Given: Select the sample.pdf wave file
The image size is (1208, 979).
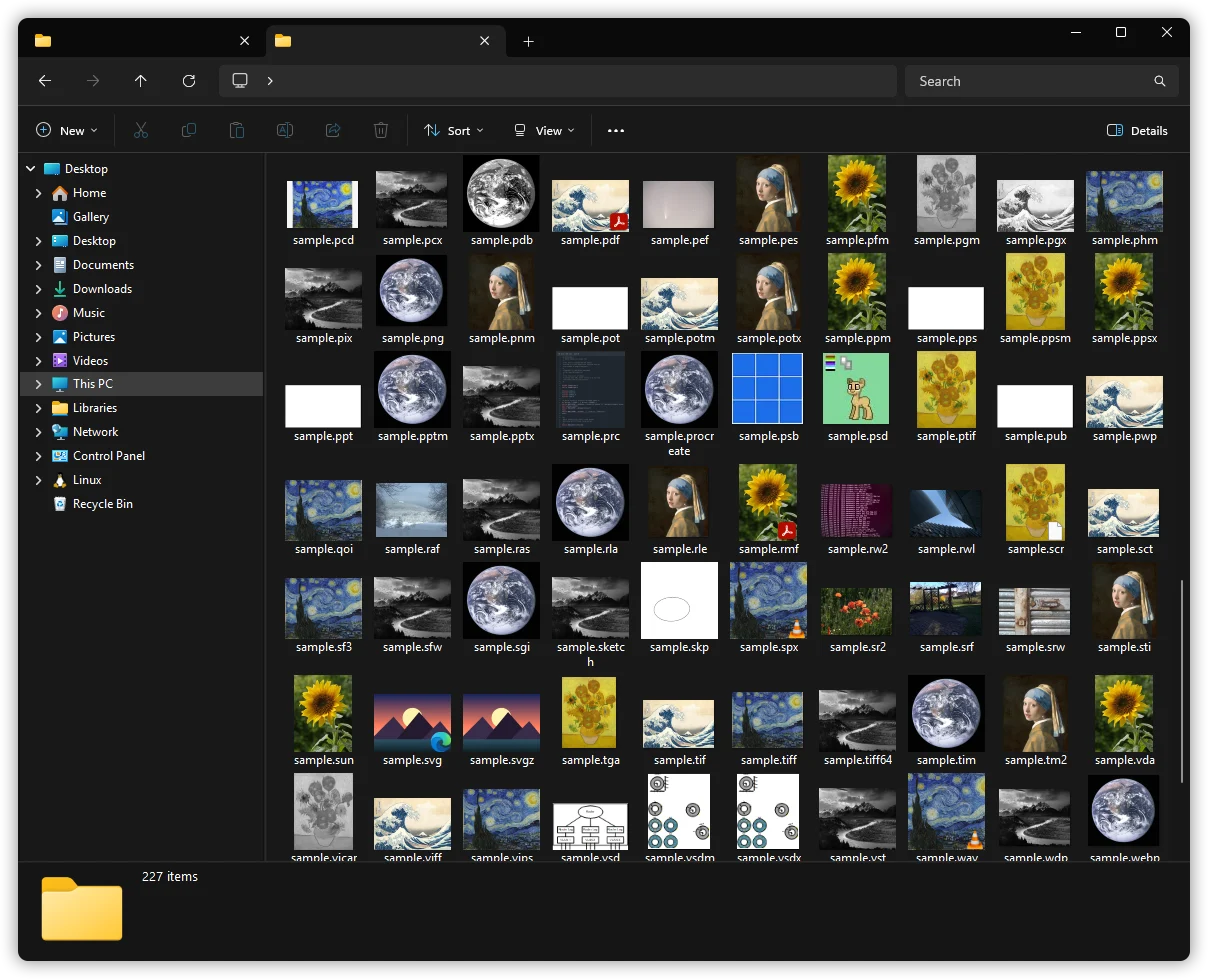Looking at the screenshot, I should tap(590, 205).
